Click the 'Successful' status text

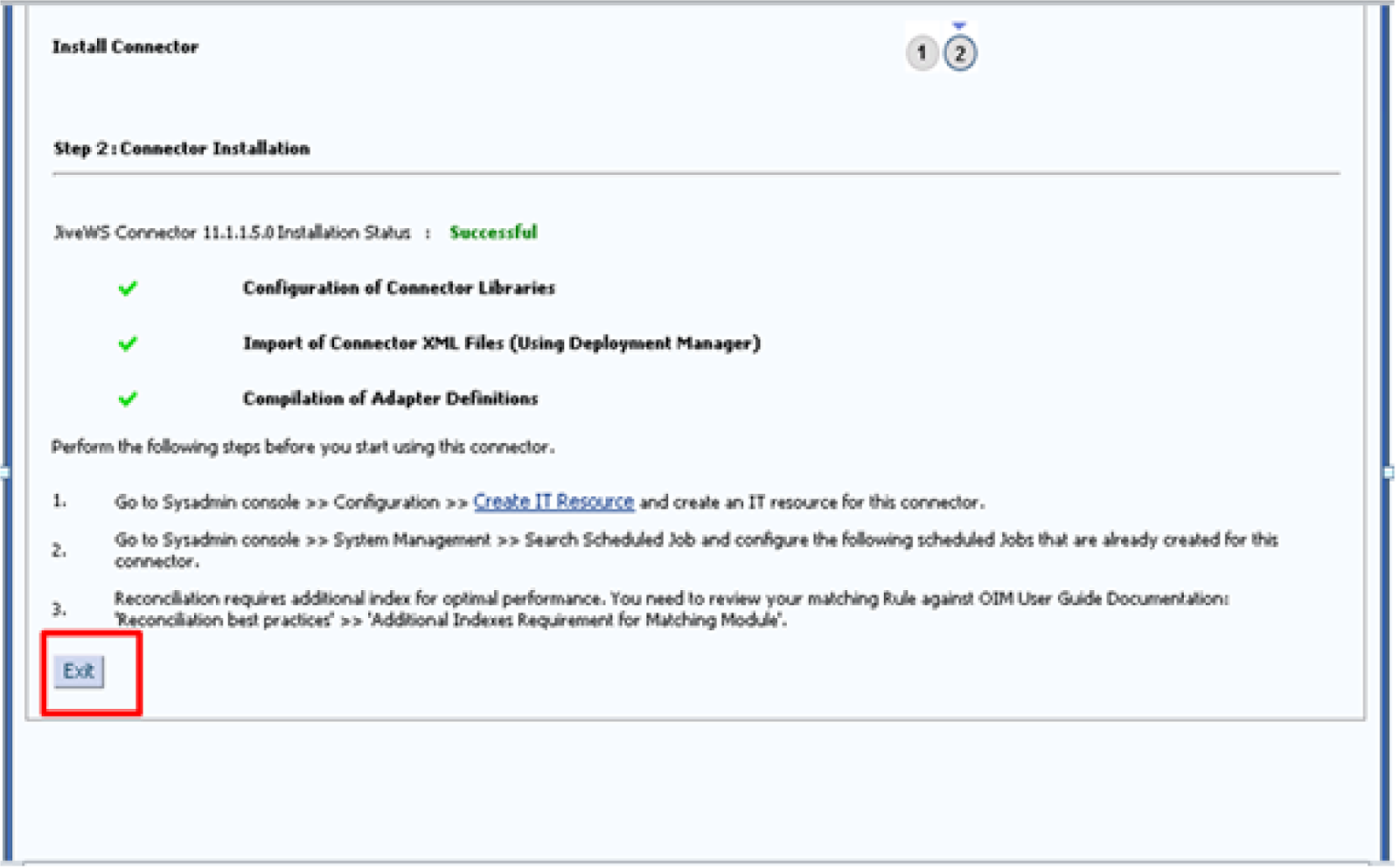coord(493,233)
